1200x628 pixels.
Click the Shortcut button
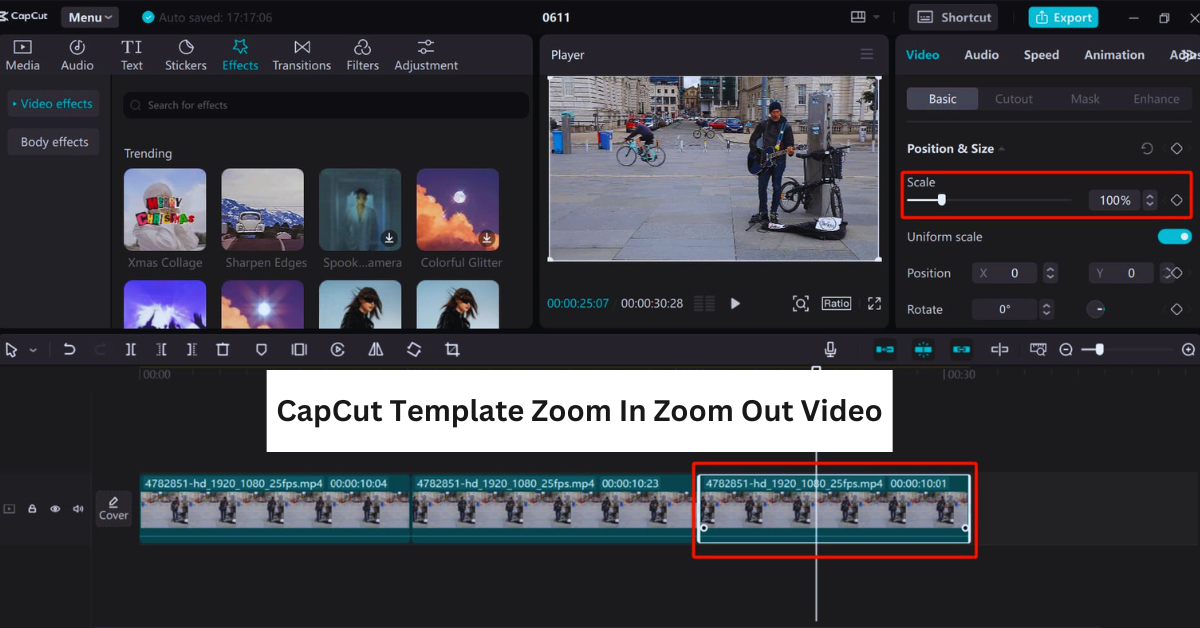954,17
